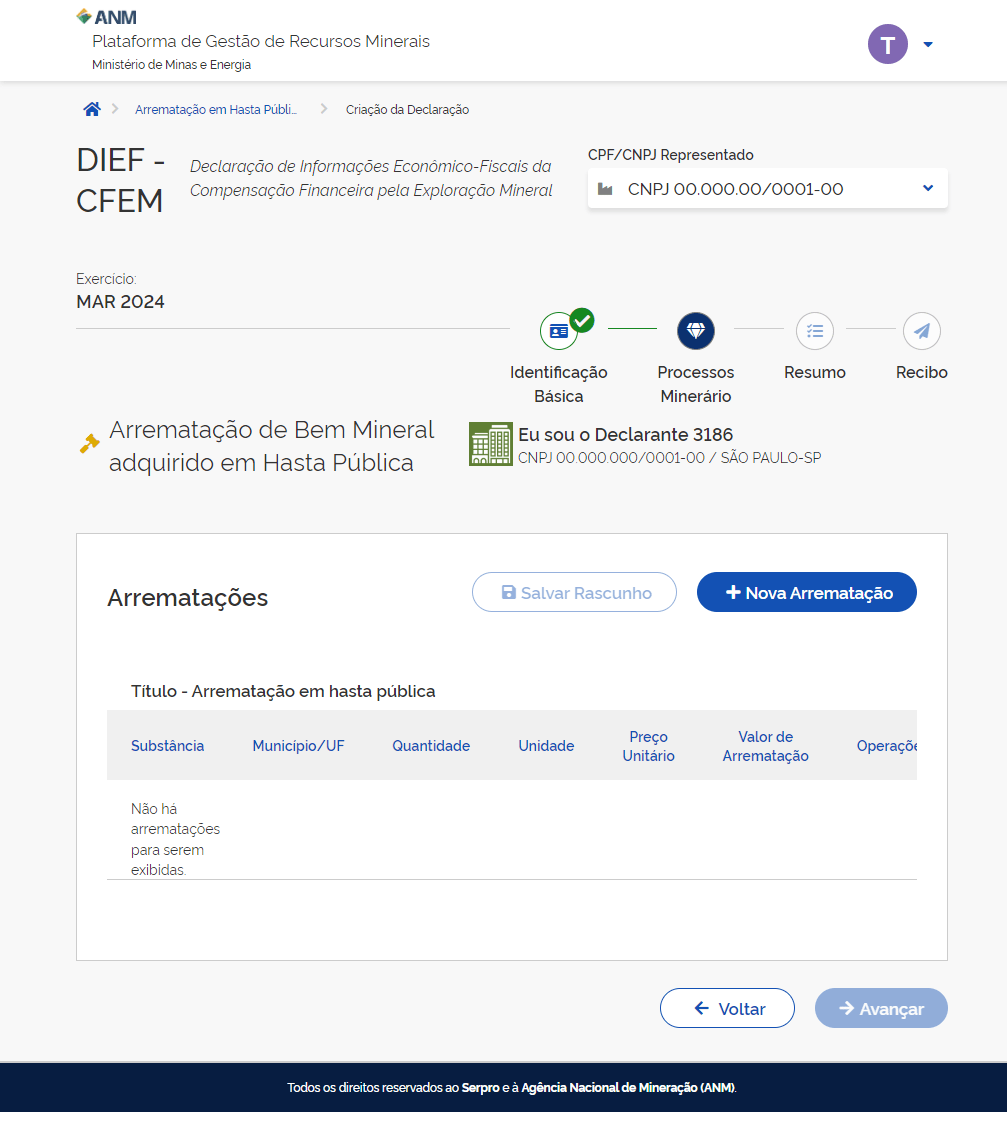This screenshot has height=1129, width=1007.
Task: Click the gavel auction icon
Action: (90, 443)
